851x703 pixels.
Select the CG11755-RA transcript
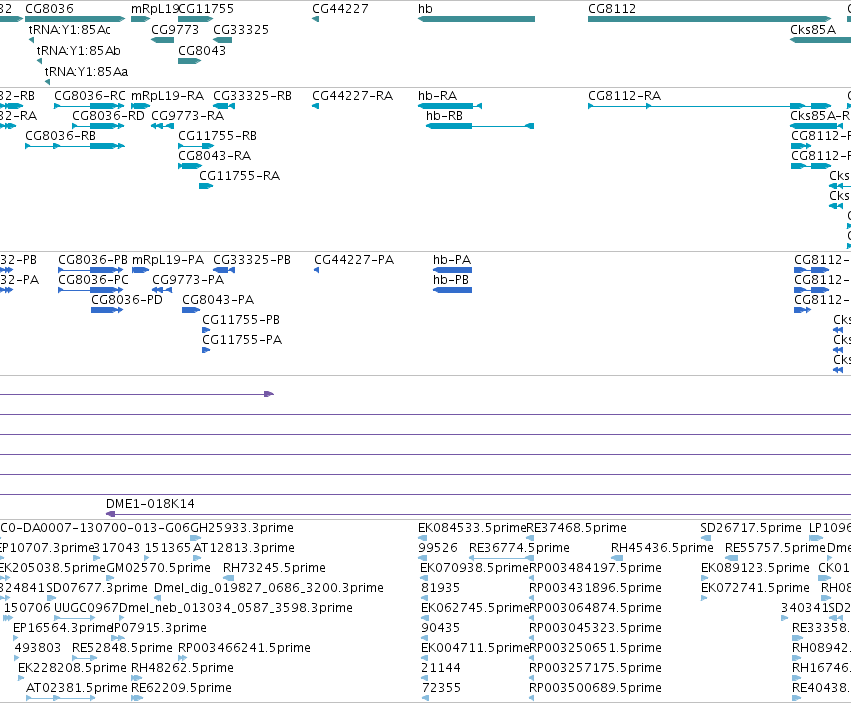(x=206, y=186)
